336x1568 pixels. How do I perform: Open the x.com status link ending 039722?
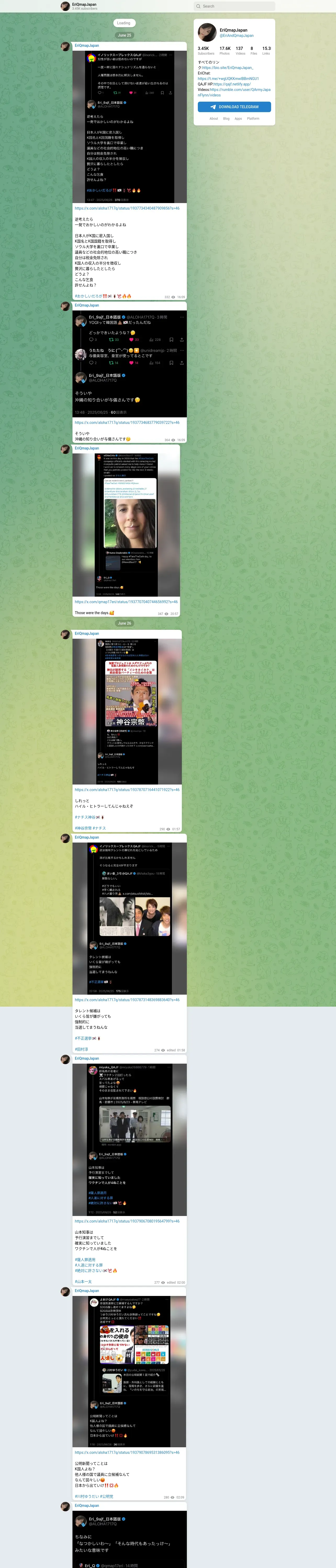point(127,422)
